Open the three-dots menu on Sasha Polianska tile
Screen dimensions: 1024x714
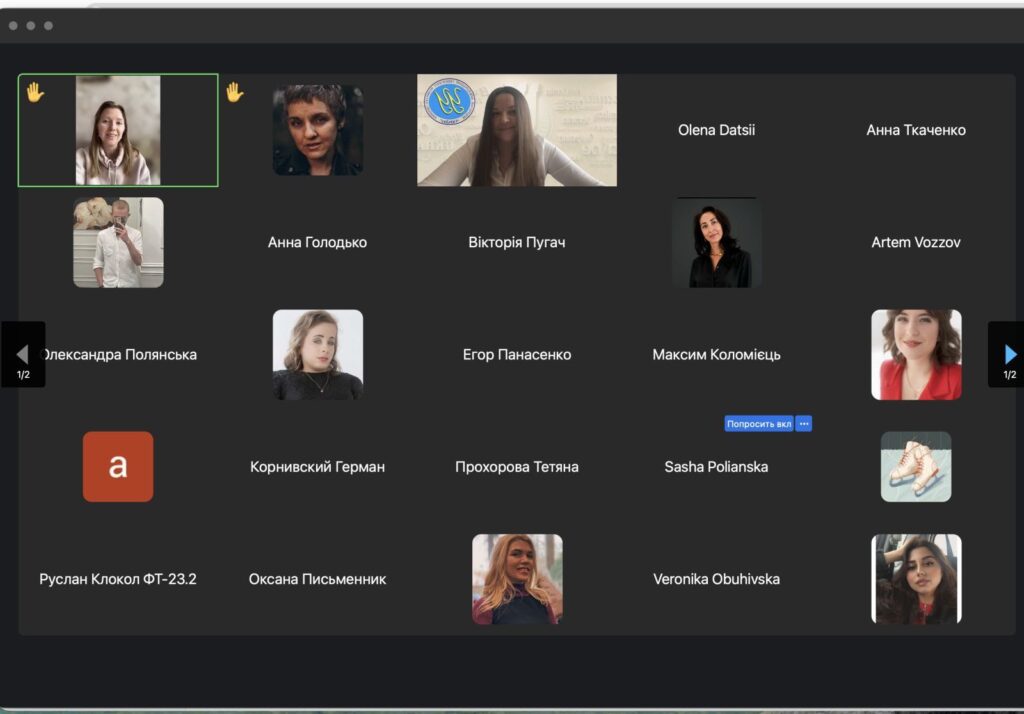pos(803,424)
